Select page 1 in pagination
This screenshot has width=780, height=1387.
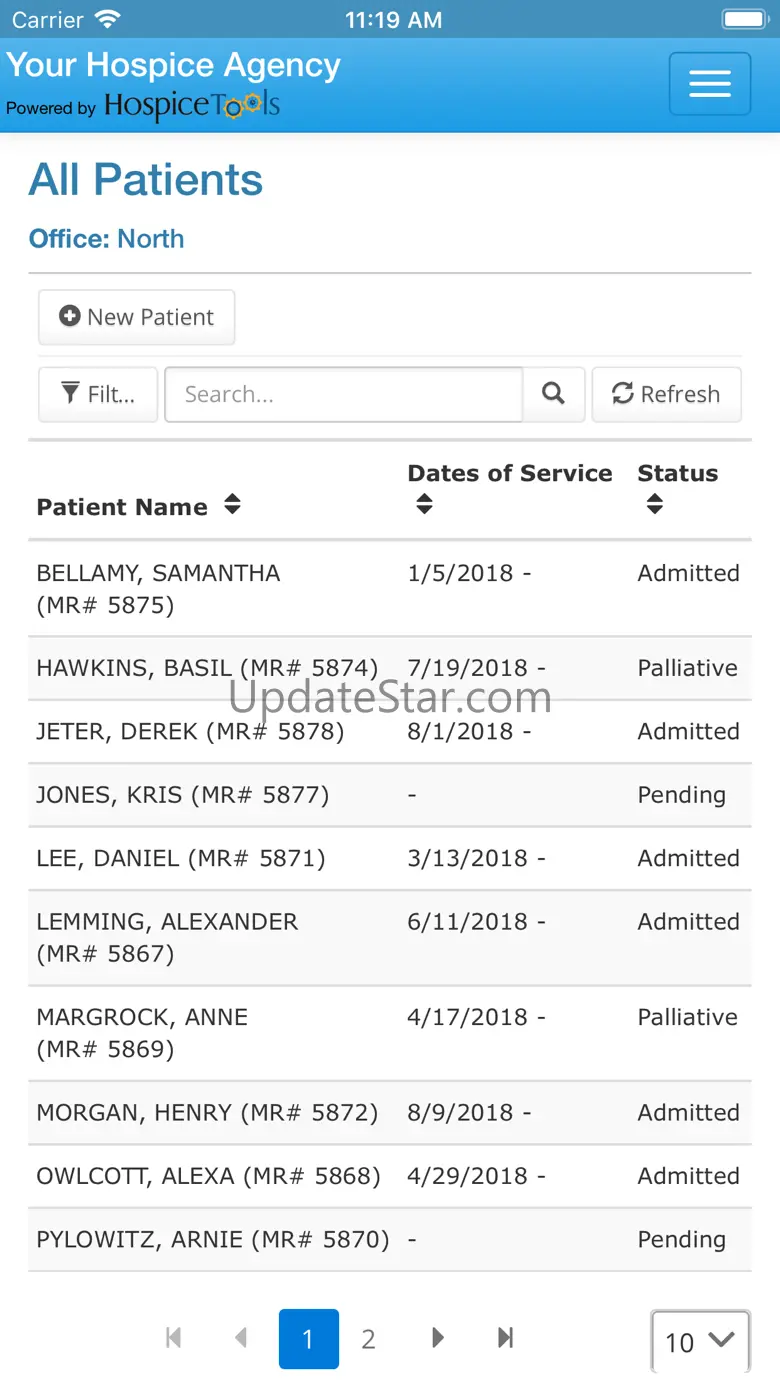click(x=308, y=1339)
